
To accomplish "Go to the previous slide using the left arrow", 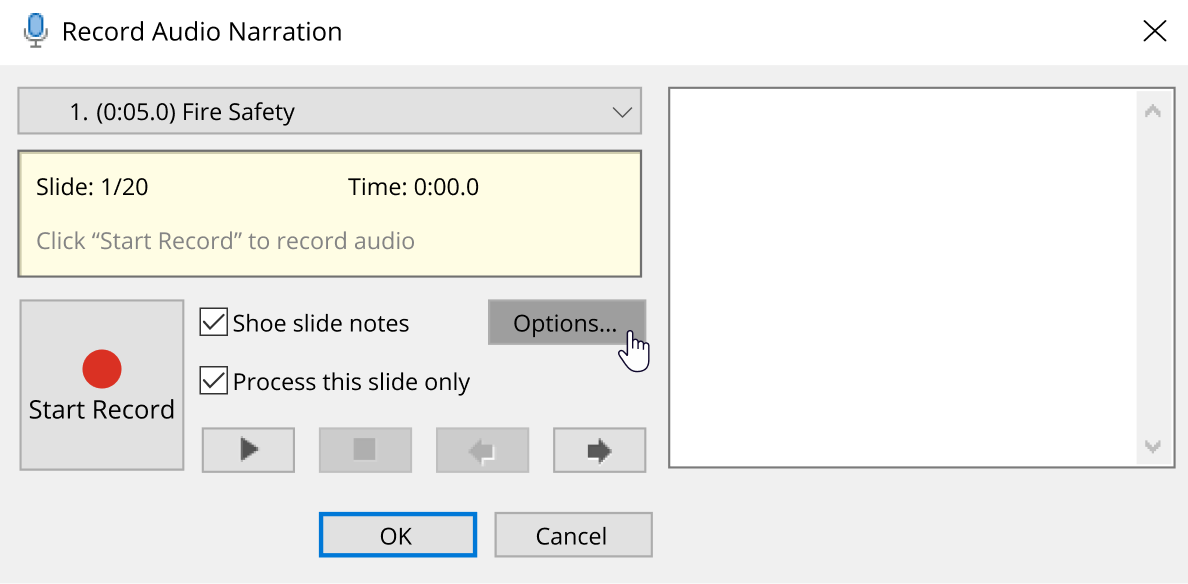I will coord(482,450).
